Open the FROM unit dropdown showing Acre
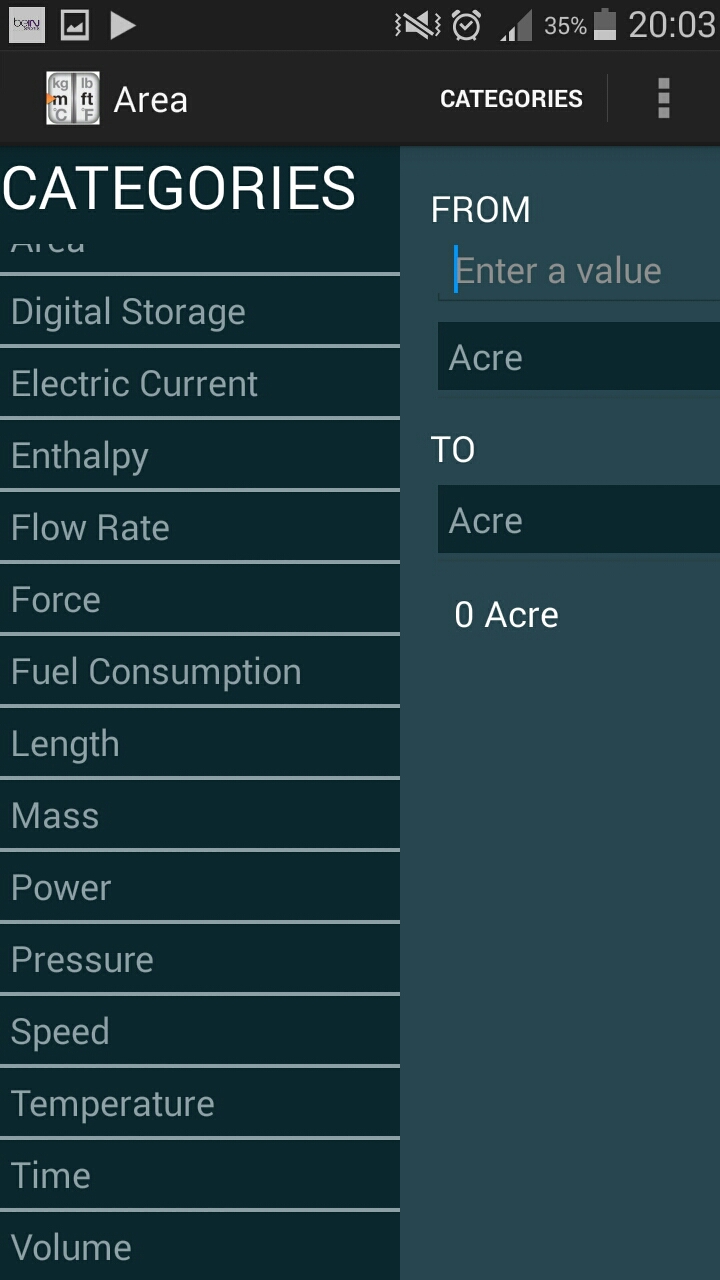 (x=578, y=357)
